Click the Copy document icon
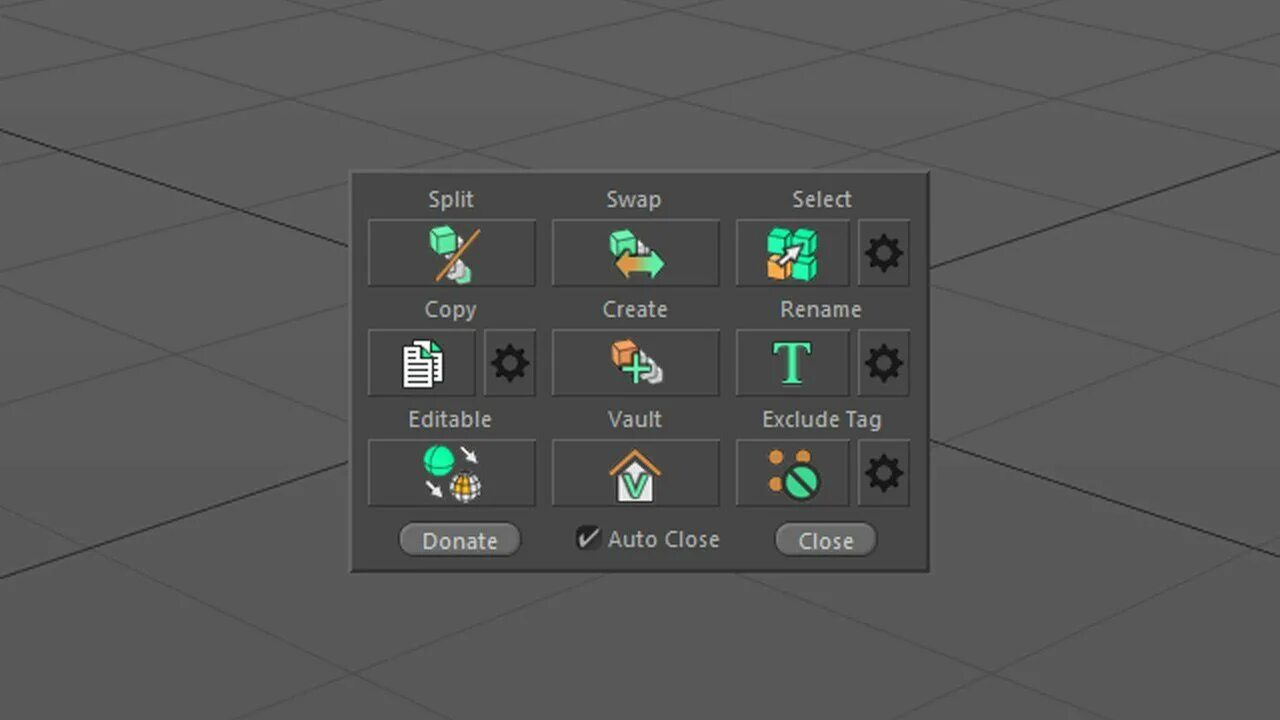Viewport: 1280px width, 720px height. click(422, 363)
